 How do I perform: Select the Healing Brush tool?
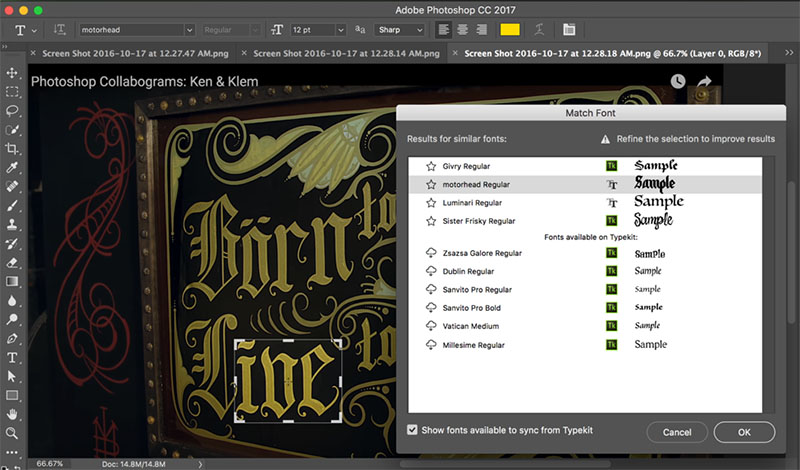[12, 186]
